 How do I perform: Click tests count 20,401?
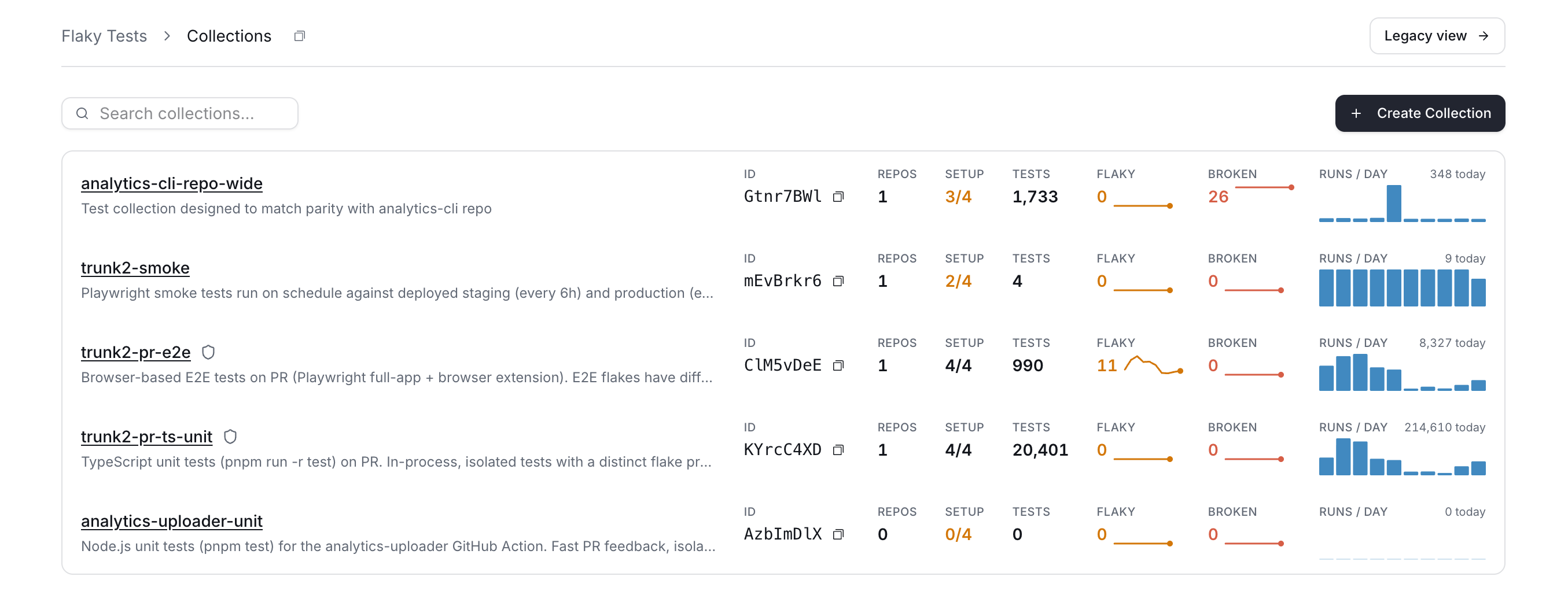(1040, 450)
